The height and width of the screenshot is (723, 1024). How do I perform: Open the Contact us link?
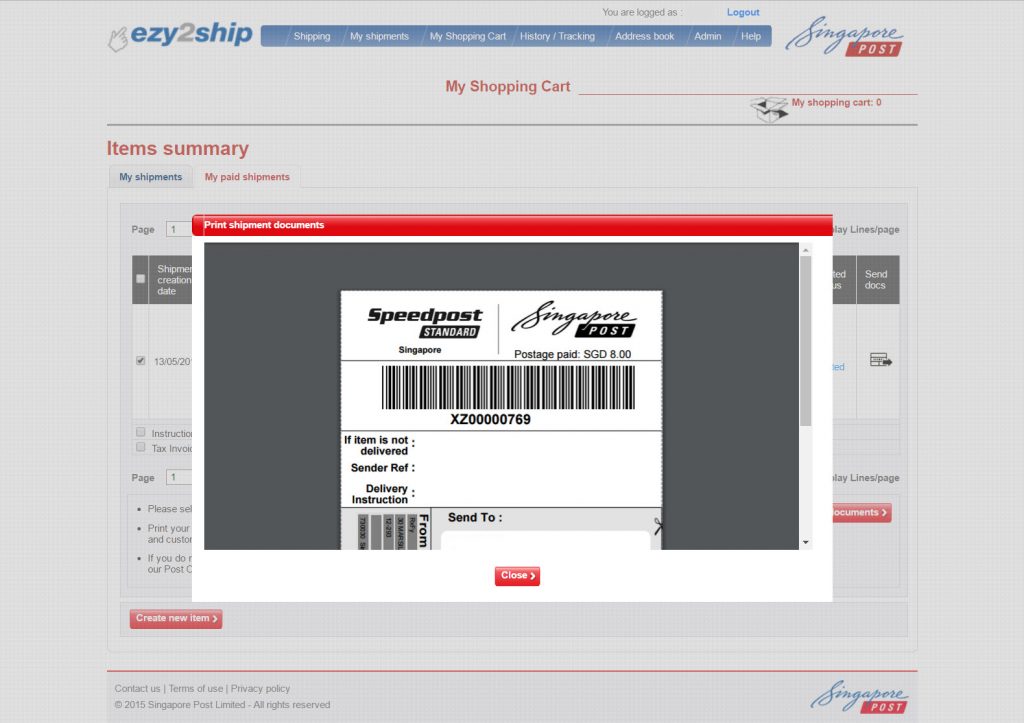coord(137,688)
